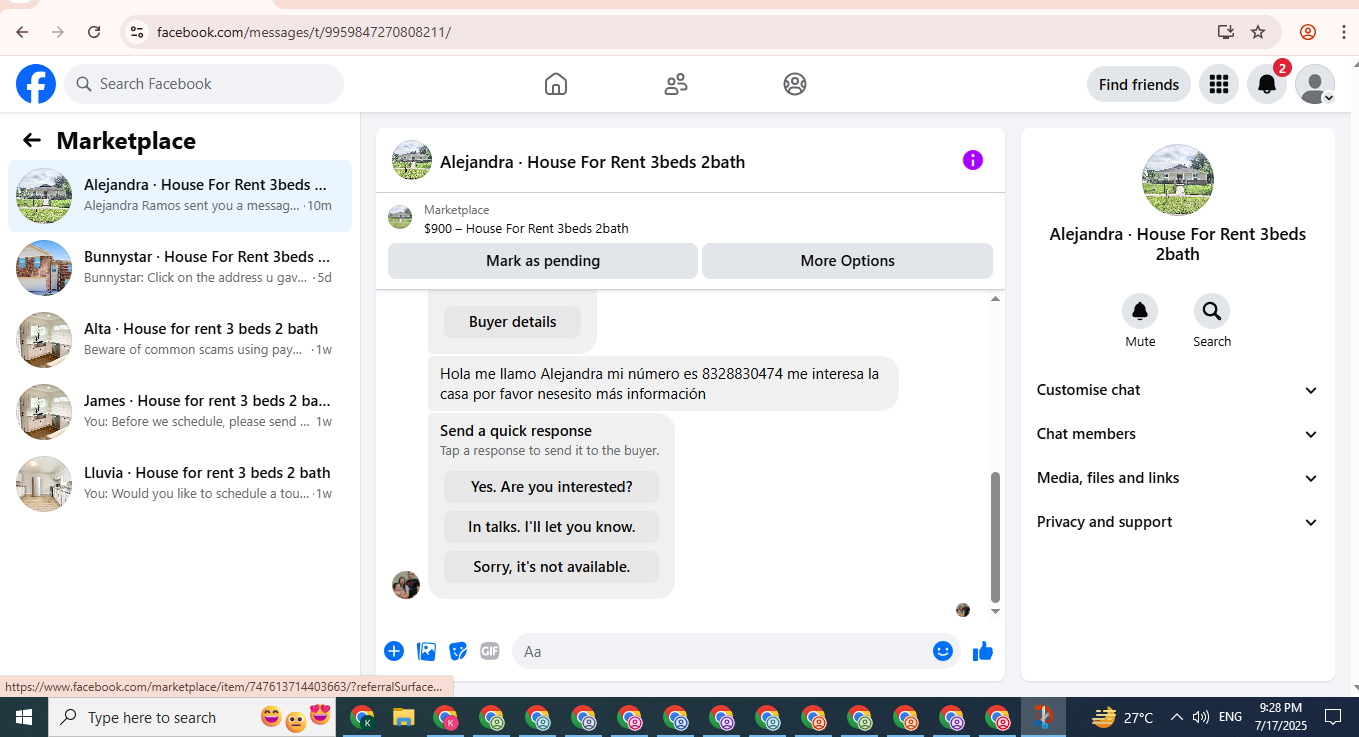Open the Groups icon in top navigation

[x=795, y=84]
